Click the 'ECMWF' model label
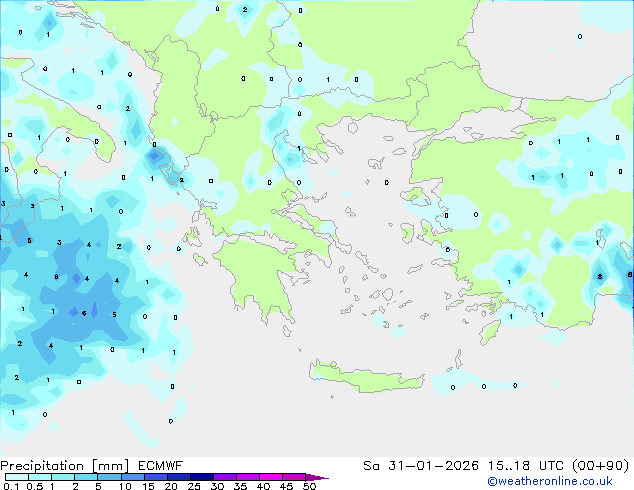This screenshot has height=490, width=634. click(161, 466)
